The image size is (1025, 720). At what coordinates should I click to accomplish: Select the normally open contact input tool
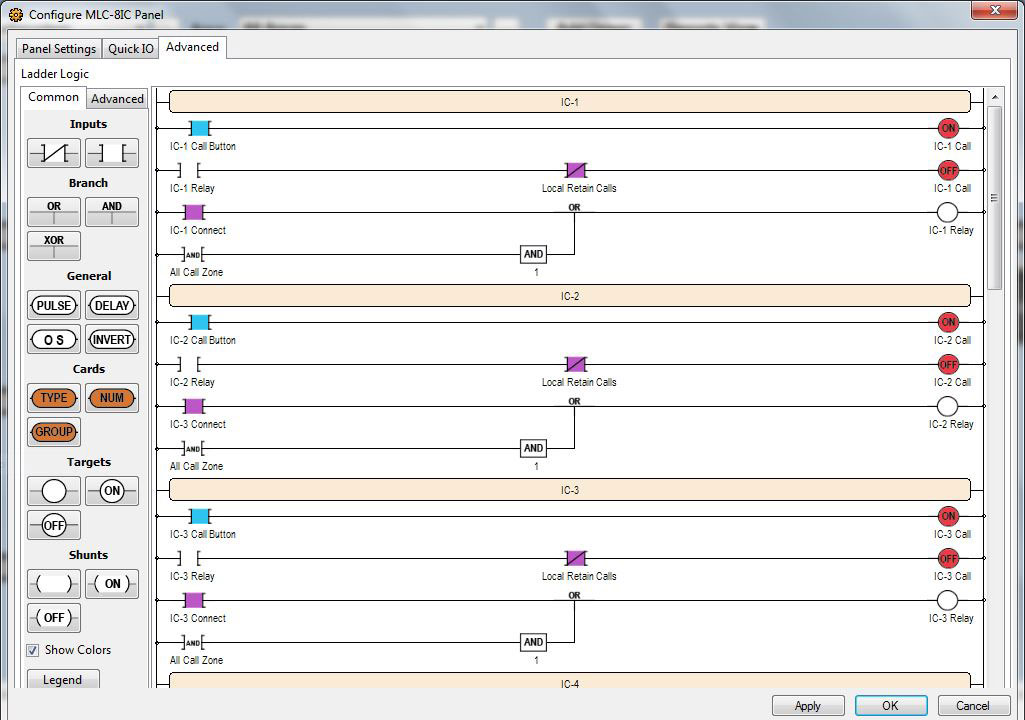pyautogui.click(x=112, y=153)
